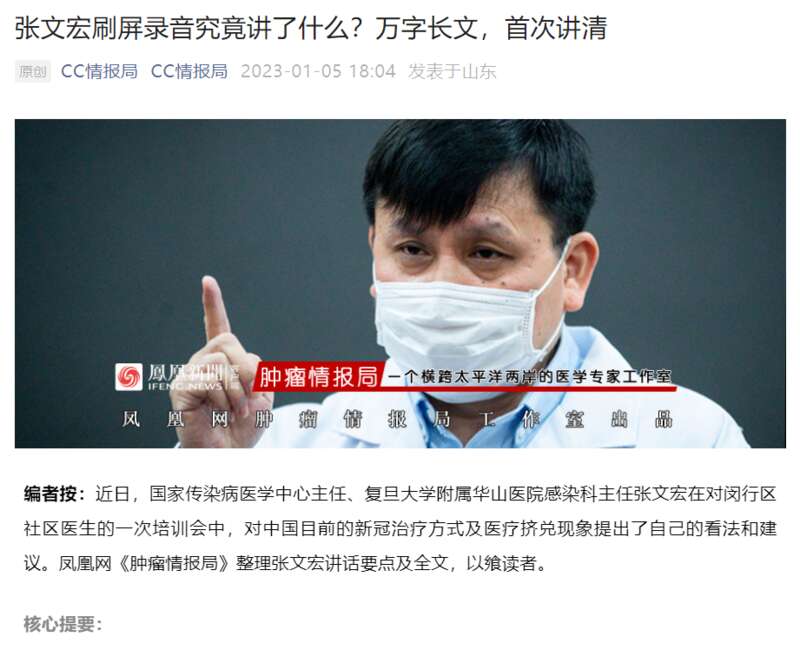Open the second CC情报局 account link
Screen dimensions: 800x650
[189, 71]
